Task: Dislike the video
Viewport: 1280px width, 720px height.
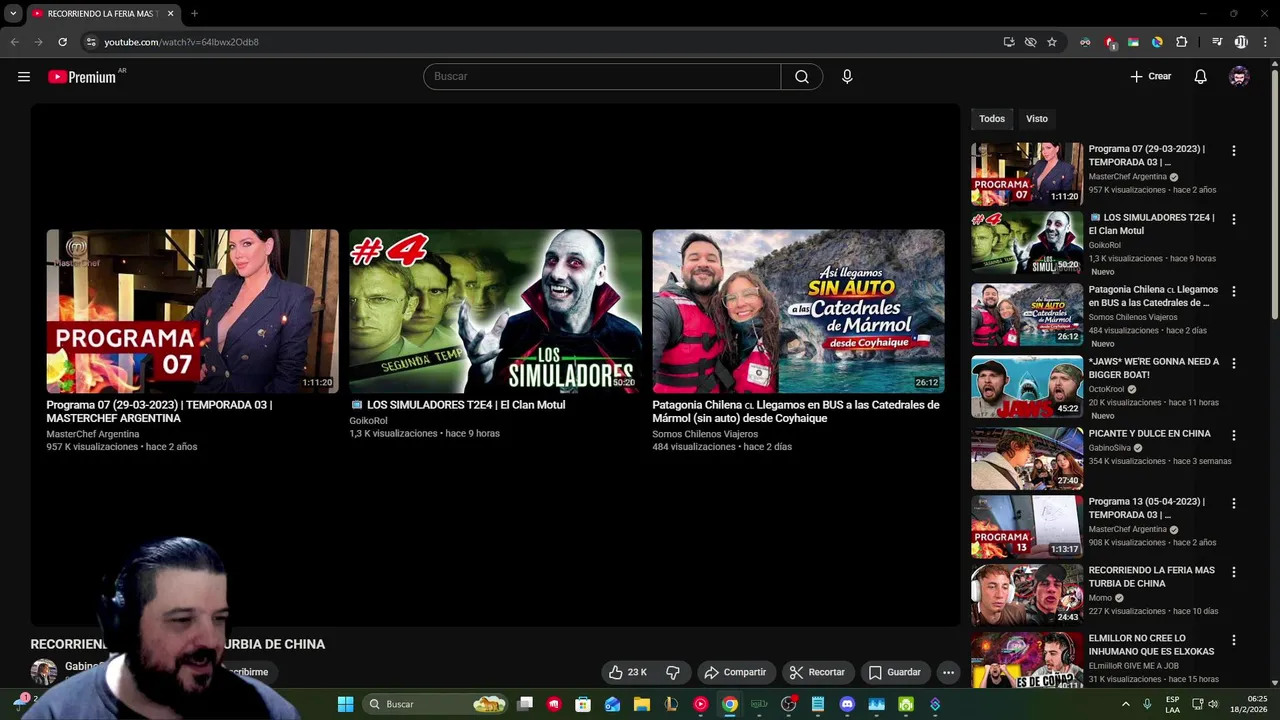Action: 673,672
